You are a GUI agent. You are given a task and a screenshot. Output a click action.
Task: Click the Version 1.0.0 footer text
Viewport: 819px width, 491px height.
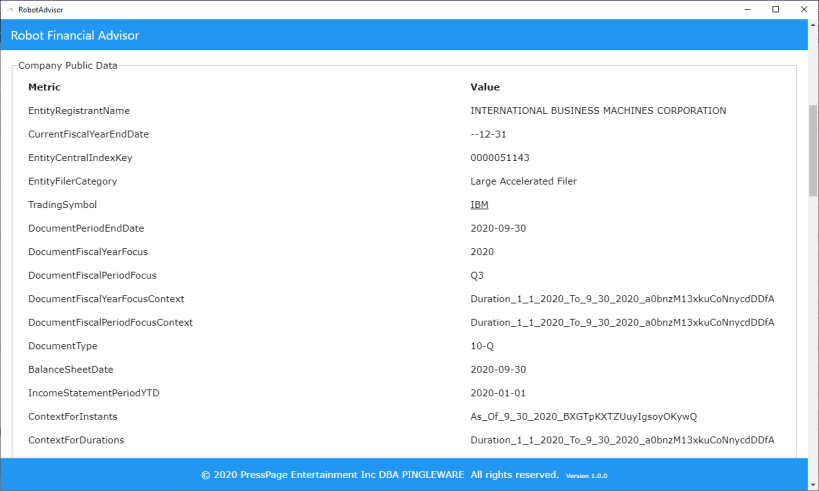587,476
